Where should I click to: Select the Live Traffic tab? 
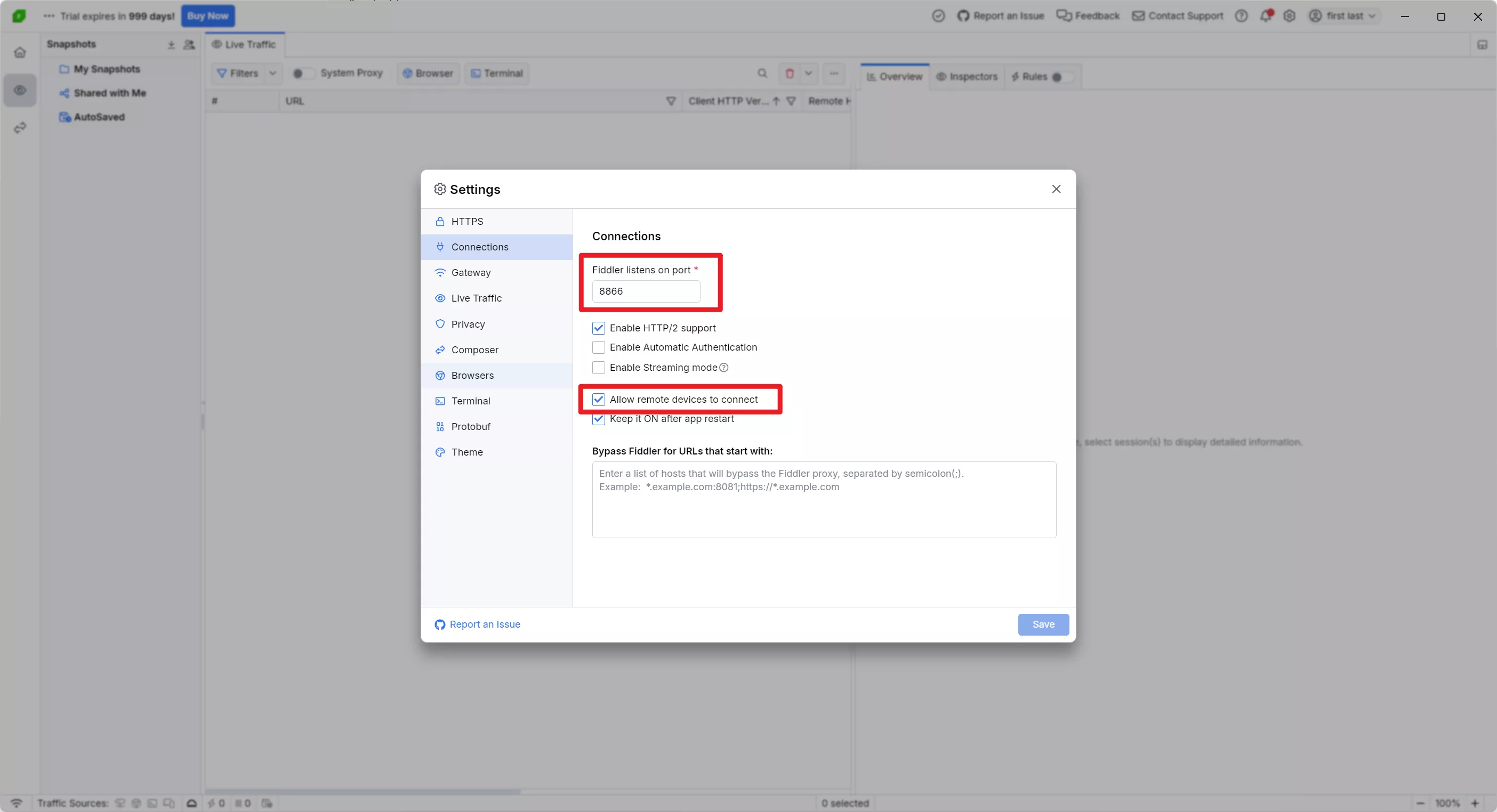tap(244, 45)
